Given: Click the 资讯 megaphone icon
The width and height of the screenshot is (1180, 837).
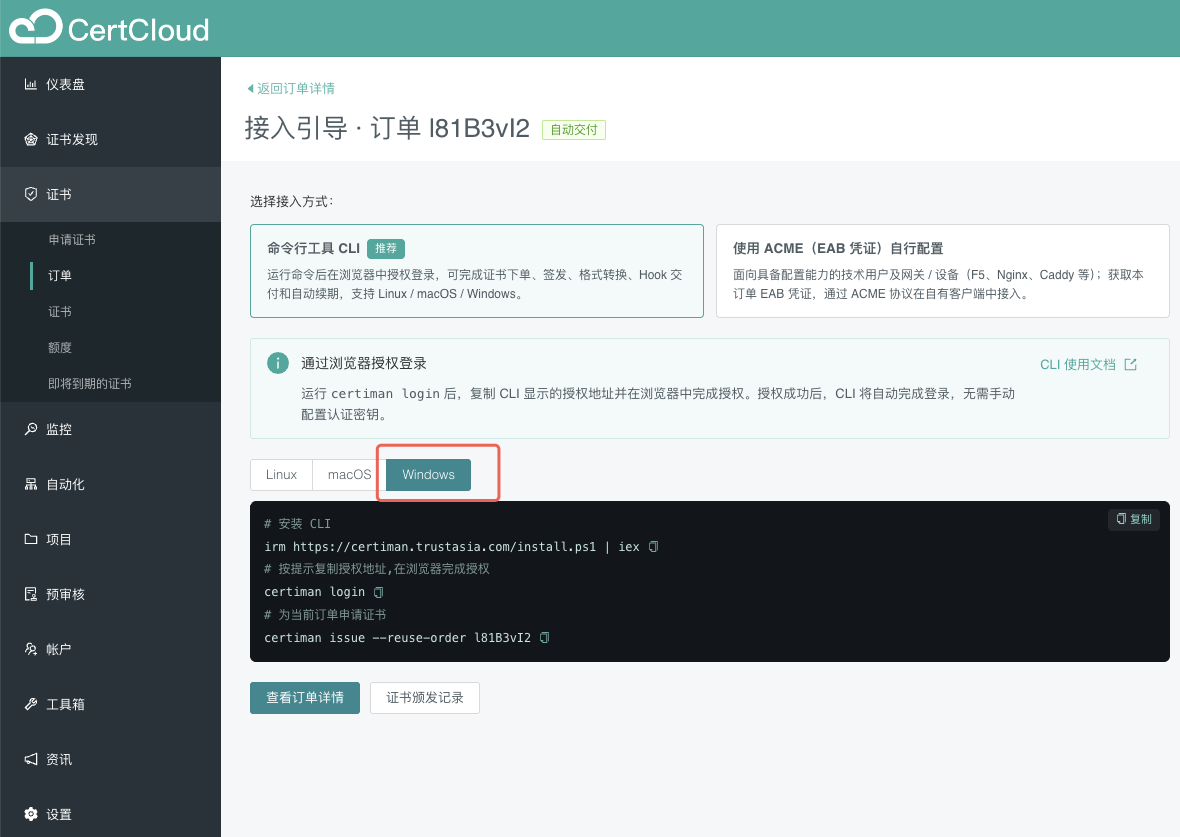Looking at the screenshot, I should [x=31, y=759].
